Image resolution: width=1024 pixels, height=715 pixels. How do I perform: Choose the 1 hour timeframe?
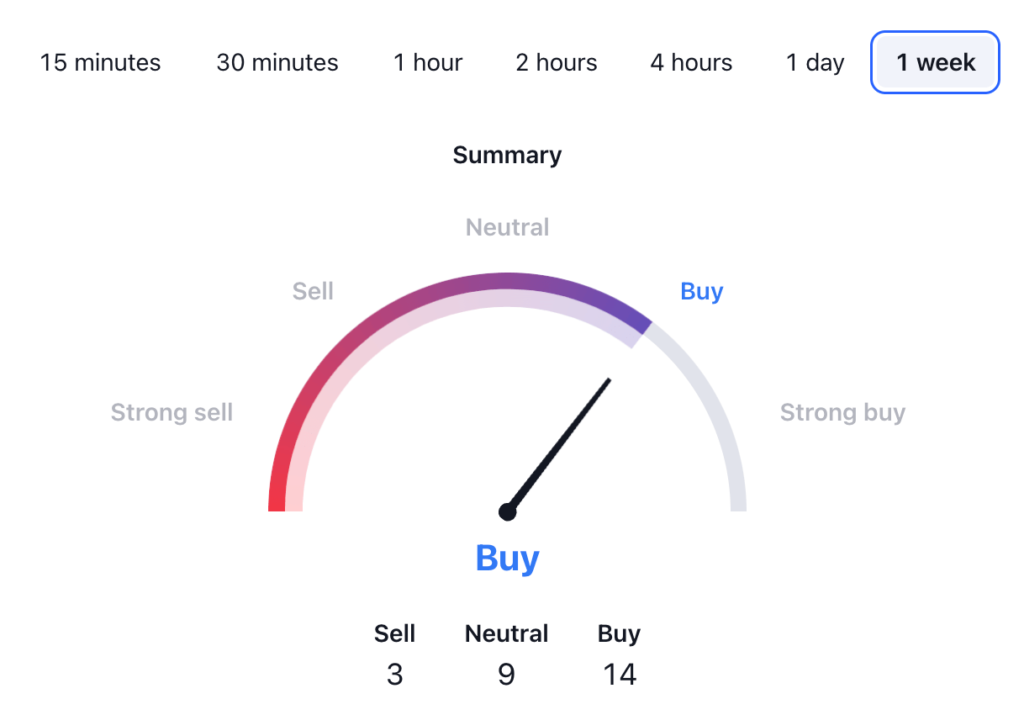(x=427, y=63)
